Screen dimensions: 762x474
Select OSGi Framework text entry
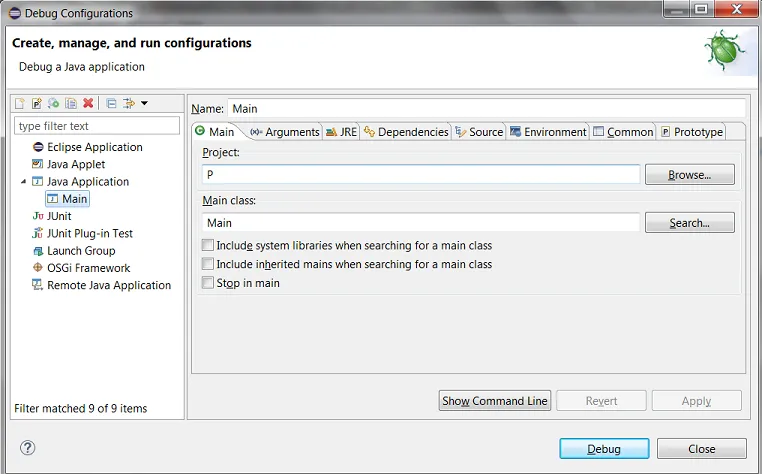coord(88,268)
